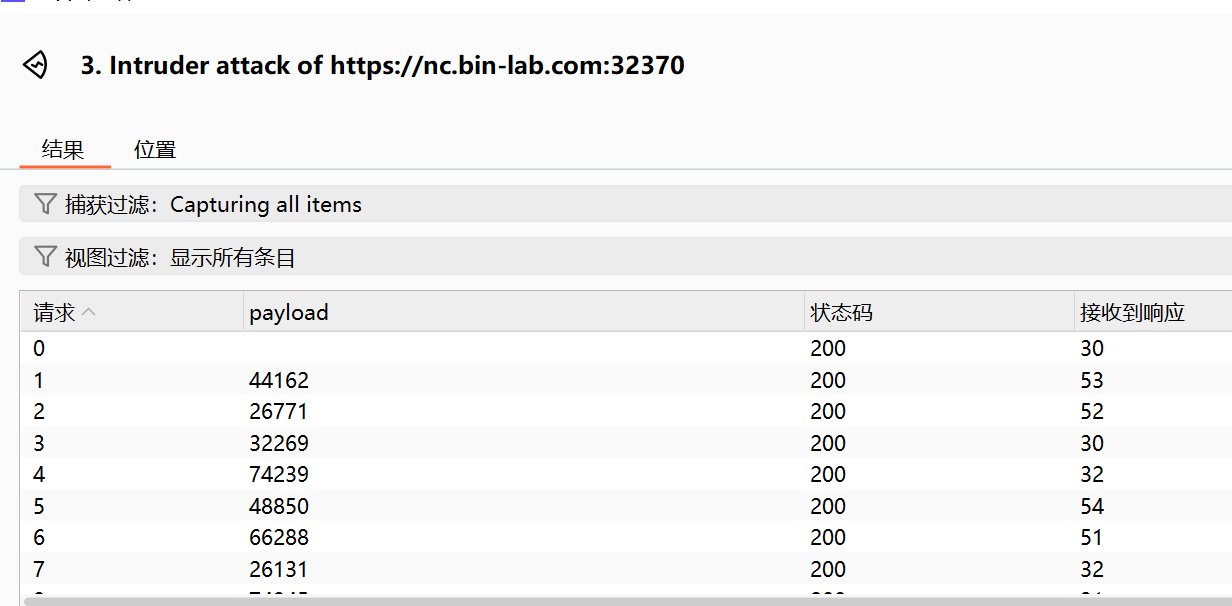Open the capture filter 'Capturing all items' bar
This screenshot has height=606, width=1232.
[x=265, y=205]
